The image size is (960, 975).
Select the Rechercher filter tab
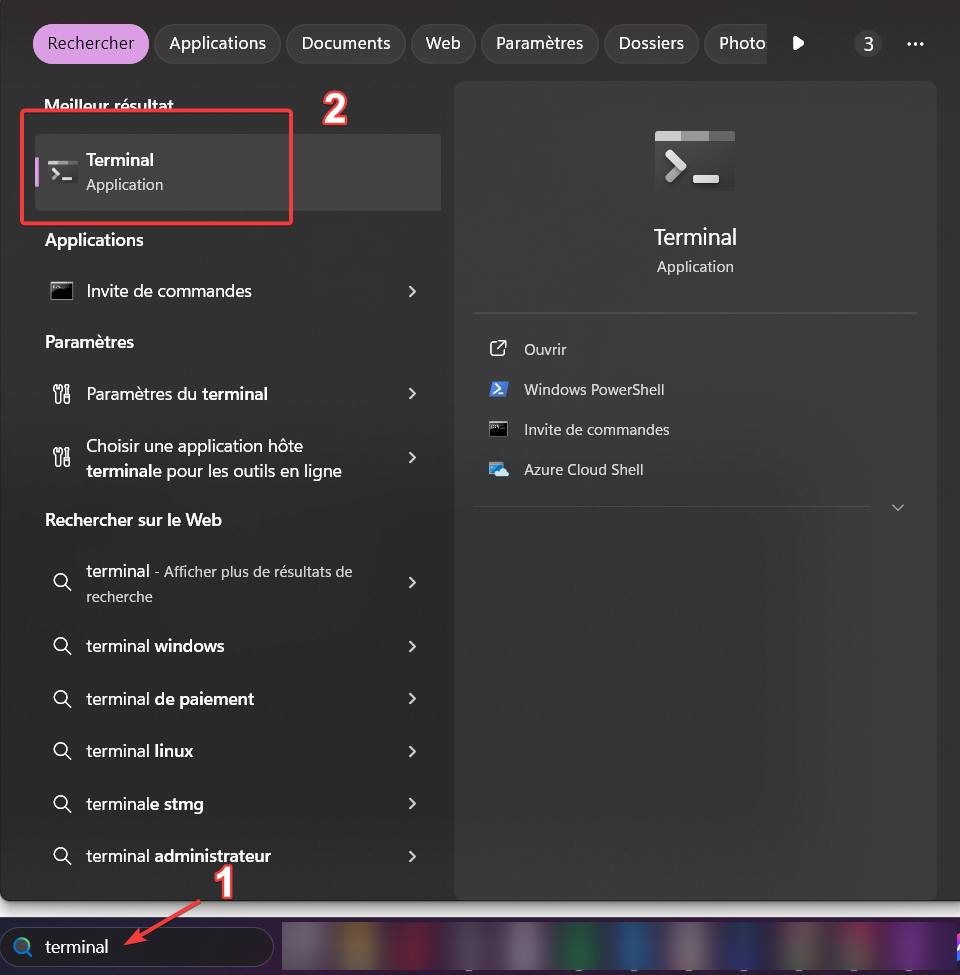(x=91, y=44)
